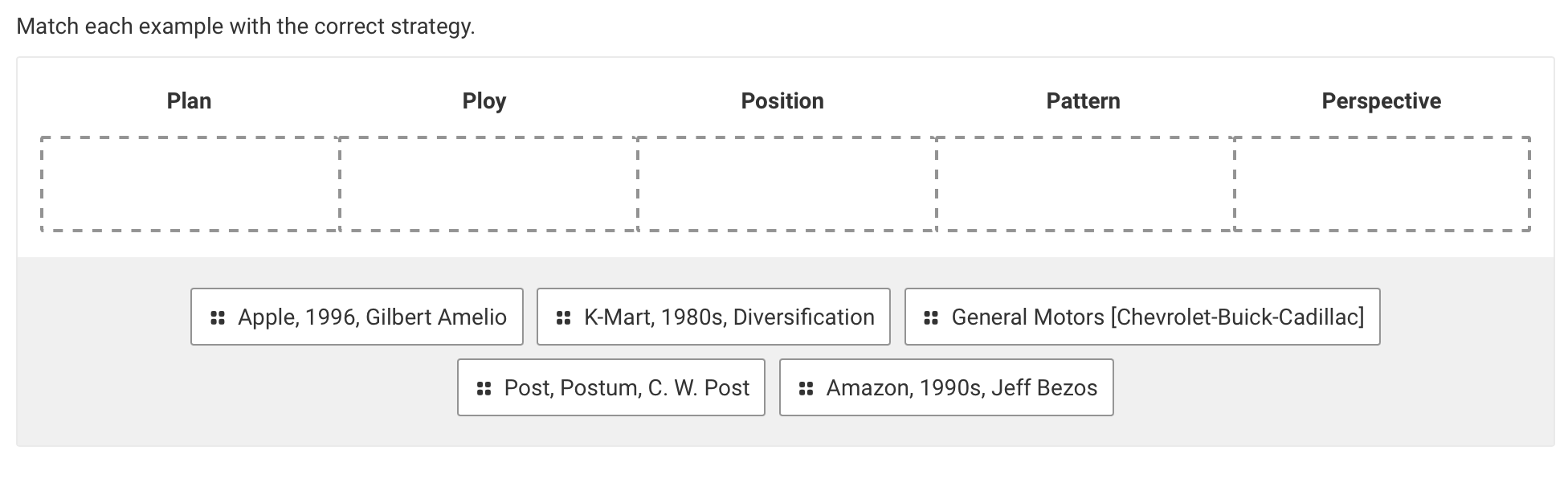Click the drag handle on Post chip
Viewport: 1568px width, 487px height.
(x=484, y=388)
